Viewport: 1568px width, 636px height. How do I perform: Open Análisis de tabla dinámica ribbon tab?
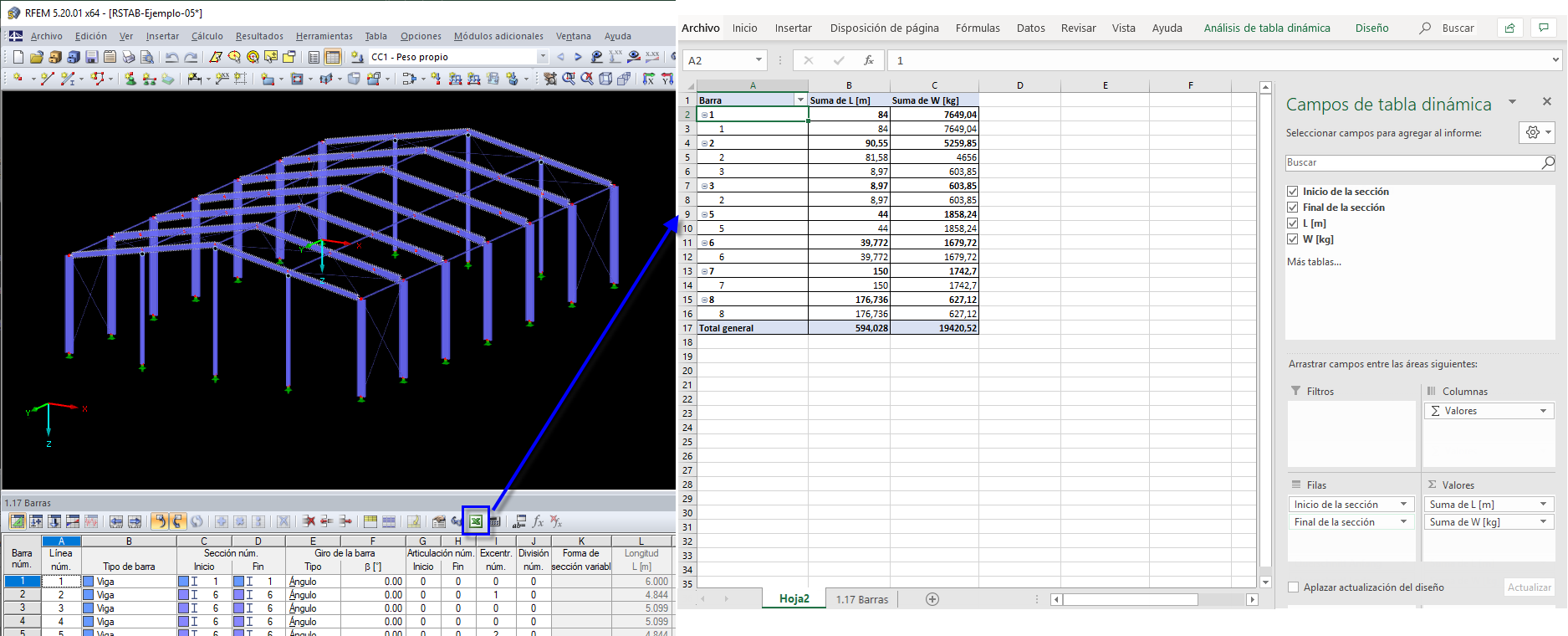pyautogui.click(x=1267, y=28)
